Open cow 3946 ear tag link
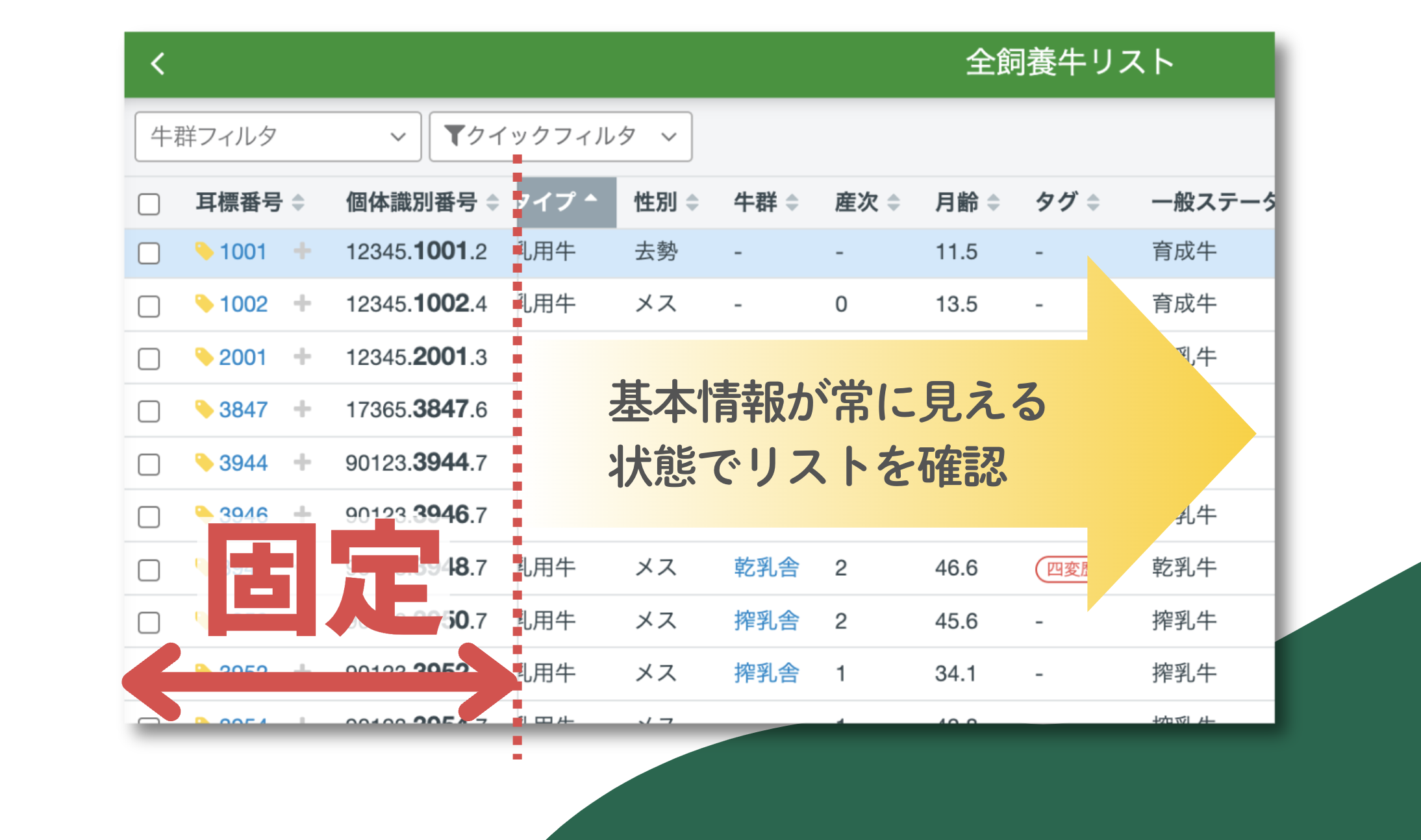The width and height of the screenshot is (1421, 840). (x=243, y=515)
